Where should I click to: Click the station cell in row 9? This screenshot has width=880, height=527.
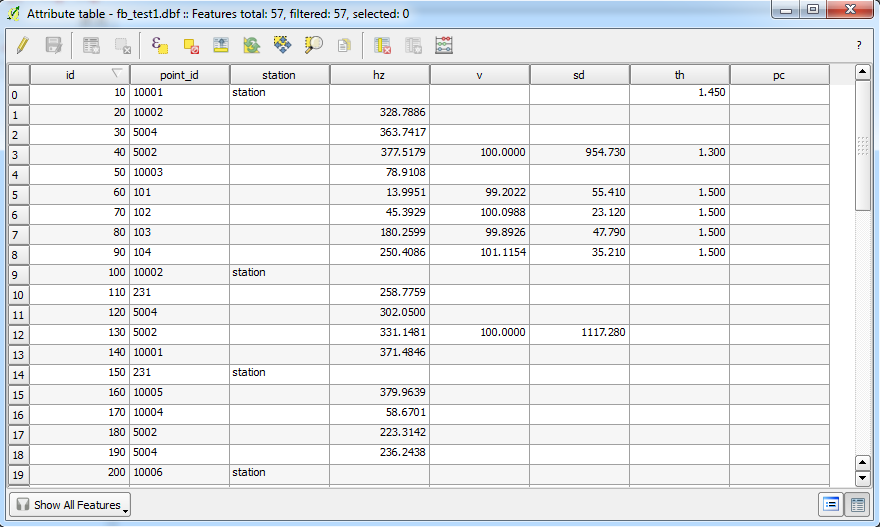click(279, 272)
